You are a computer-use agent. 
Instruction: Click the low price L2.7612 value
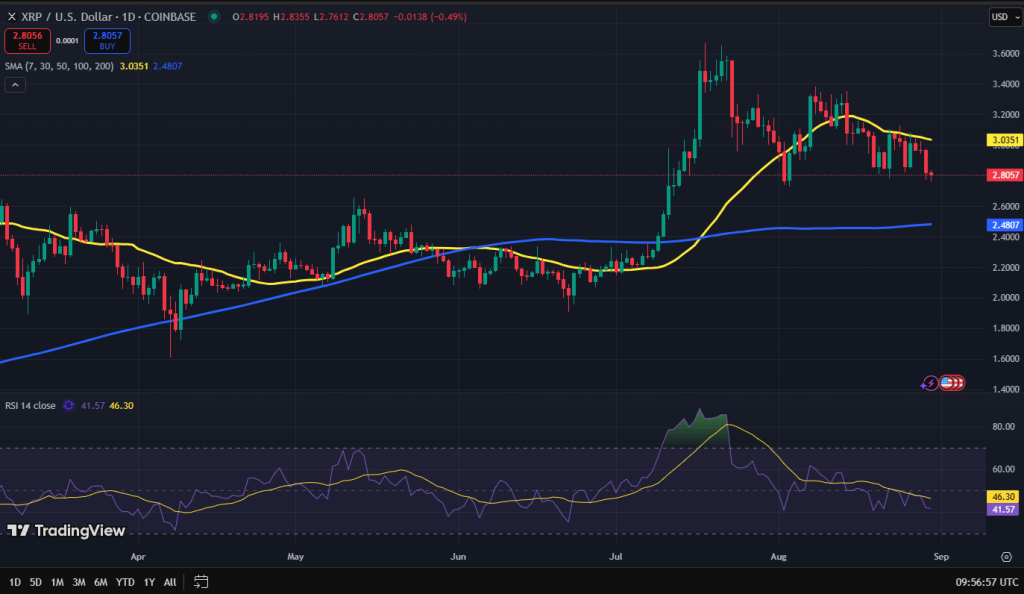[332, 17]
